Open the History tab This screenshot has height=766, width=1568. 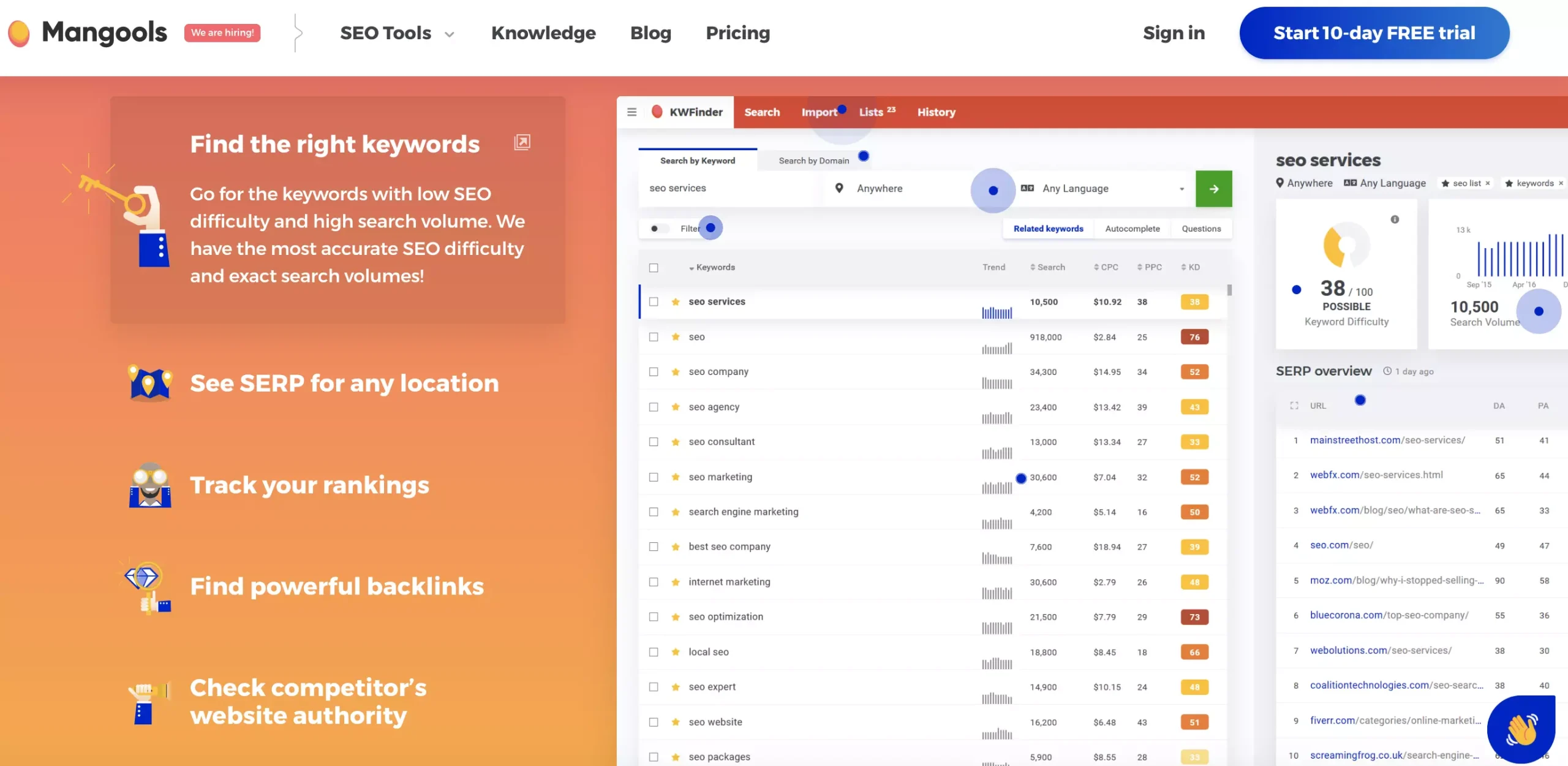[x=936, y=112]
